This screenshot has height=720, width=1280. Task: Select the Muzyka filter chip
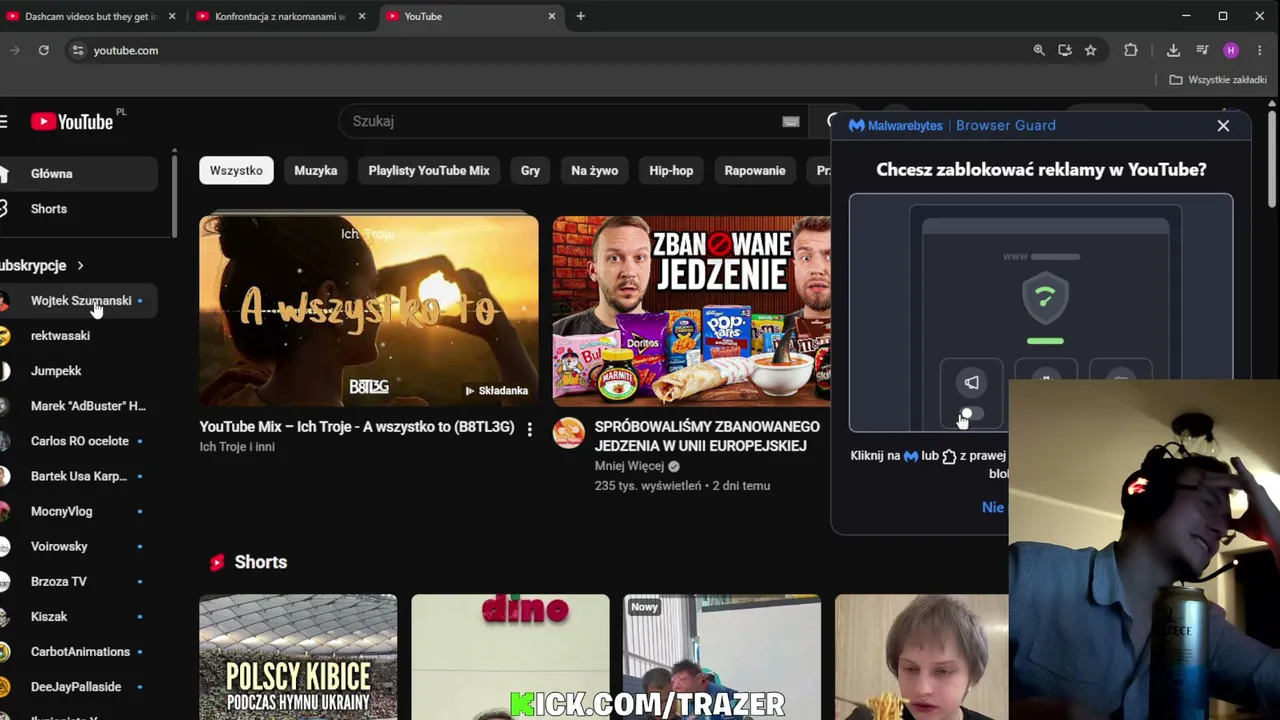[316, 170]
